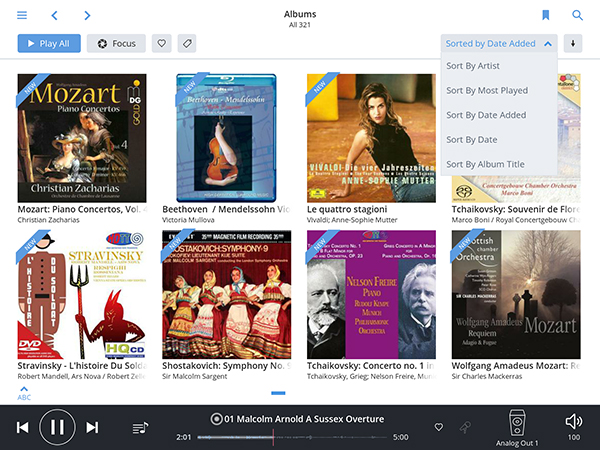The height and width of the screenshot is (450, 600).
Task: Skip to next track
Action: click(x=92, y=427)
